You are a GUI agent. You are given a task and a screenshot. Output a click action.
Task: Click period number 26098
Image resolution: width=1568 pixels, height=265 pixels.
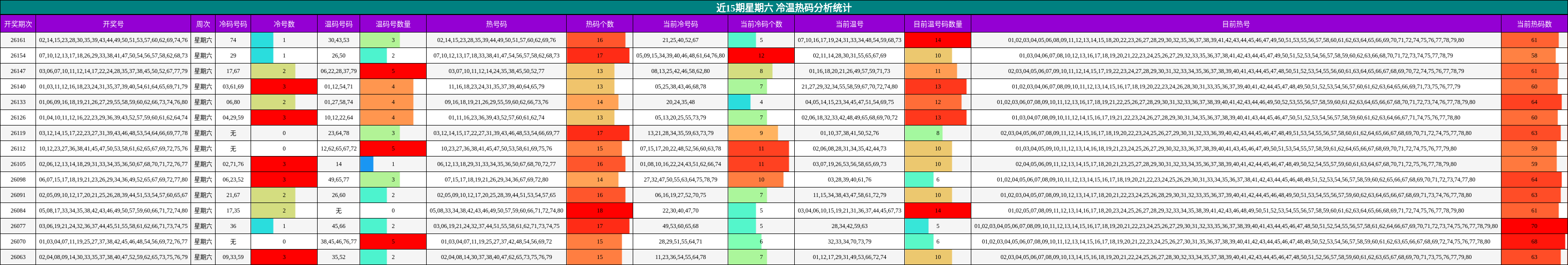point(18,179)
